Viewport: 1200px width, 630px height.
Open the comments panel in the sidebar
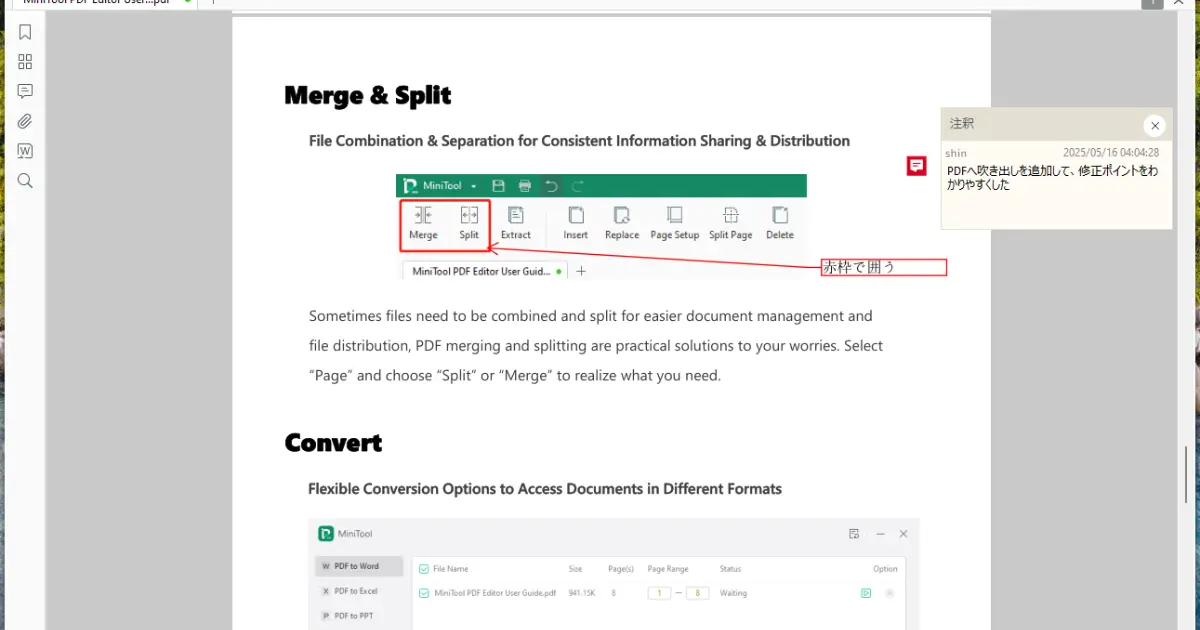(x=25, y=91)
